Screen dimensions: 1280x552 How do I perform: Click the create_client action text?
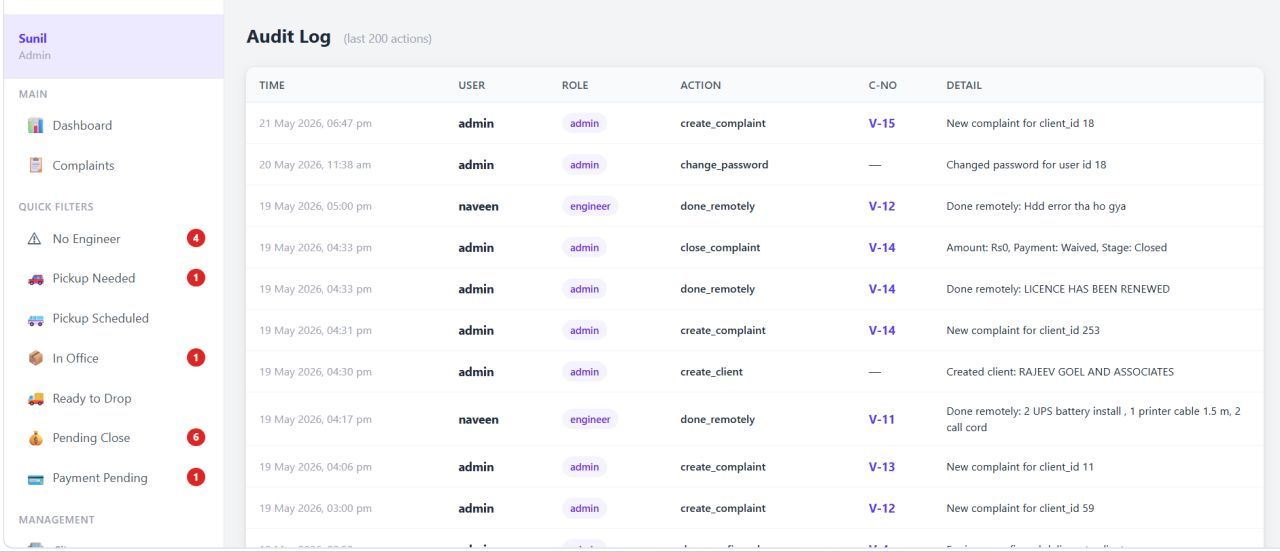pyautogui.click(x=712, y=372)
